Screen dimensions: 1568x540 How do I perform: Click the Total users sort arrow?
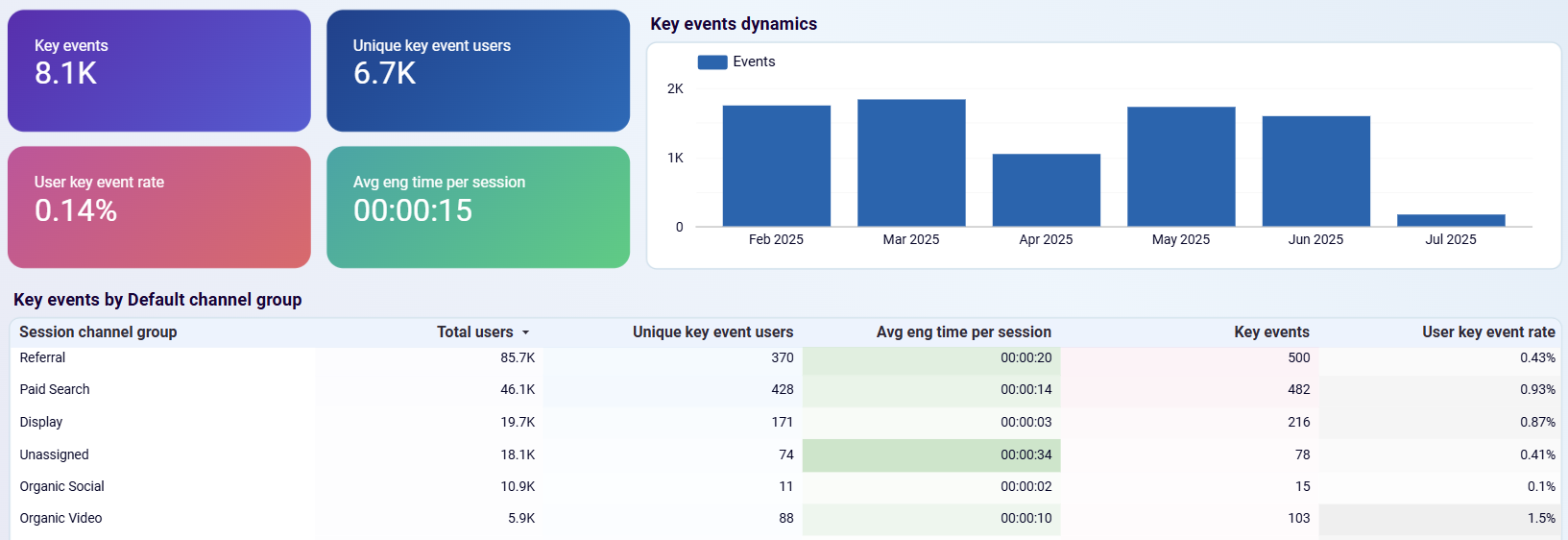[525, 332]
